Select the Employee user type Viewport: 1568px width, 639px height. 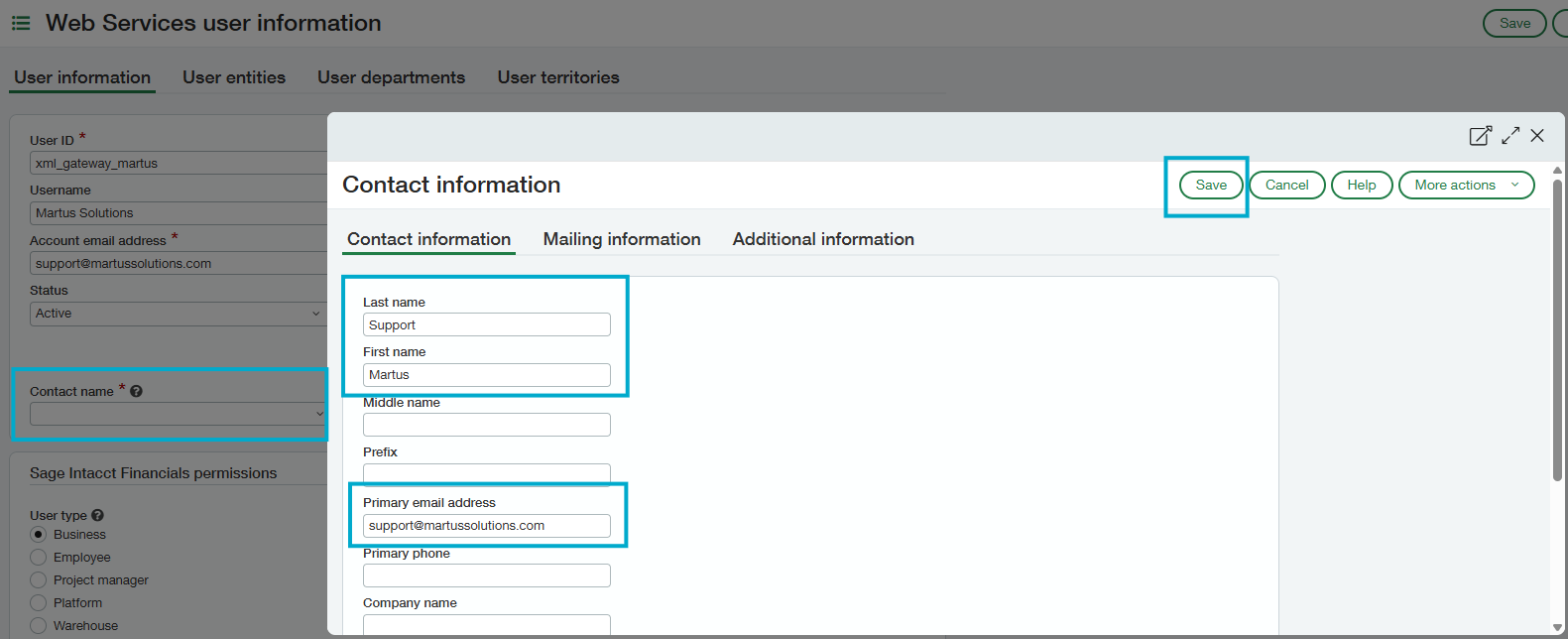39,558
